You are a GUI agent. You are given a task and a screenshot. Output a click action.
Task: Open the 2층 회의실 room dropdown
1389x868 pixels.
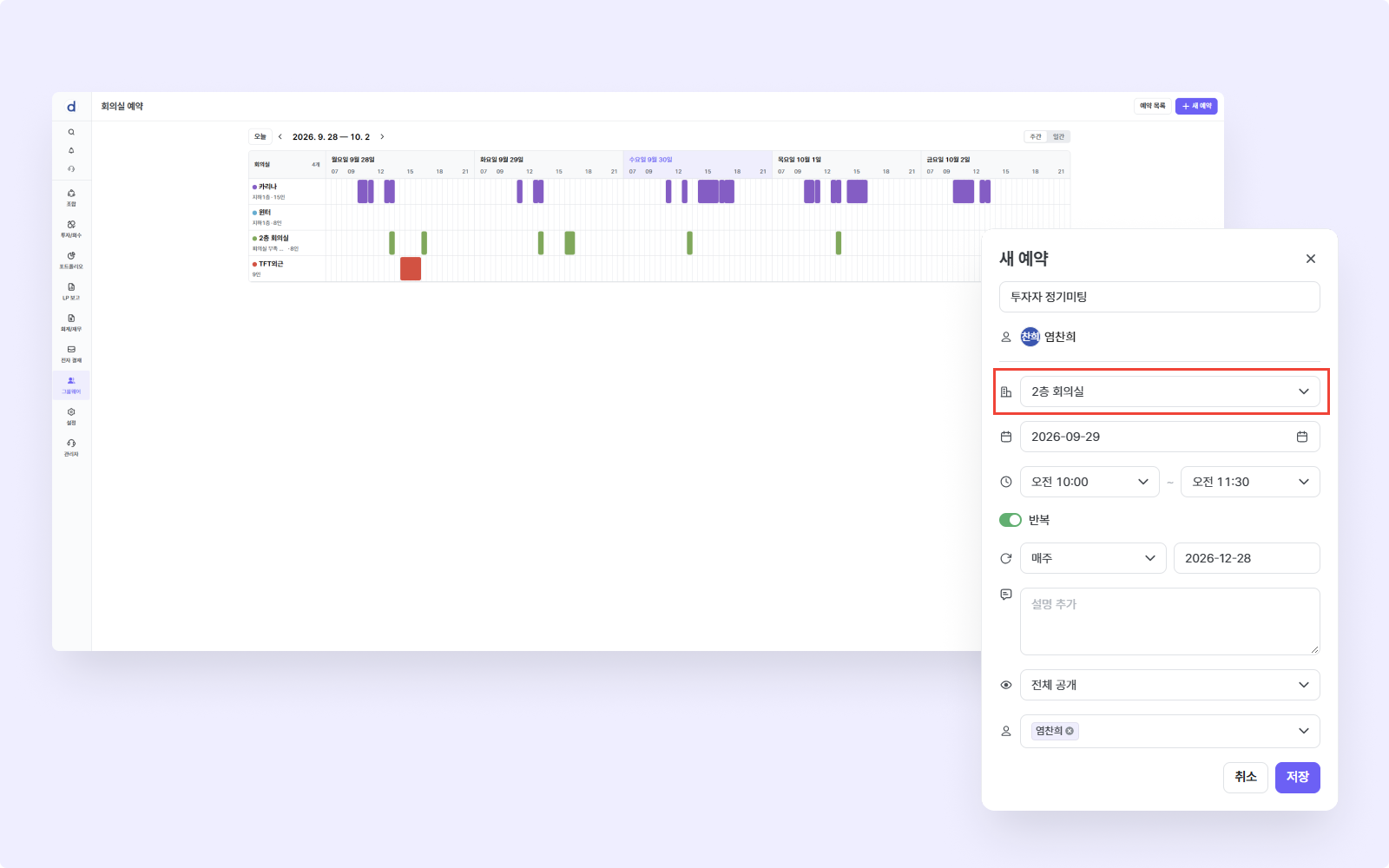1169,391
